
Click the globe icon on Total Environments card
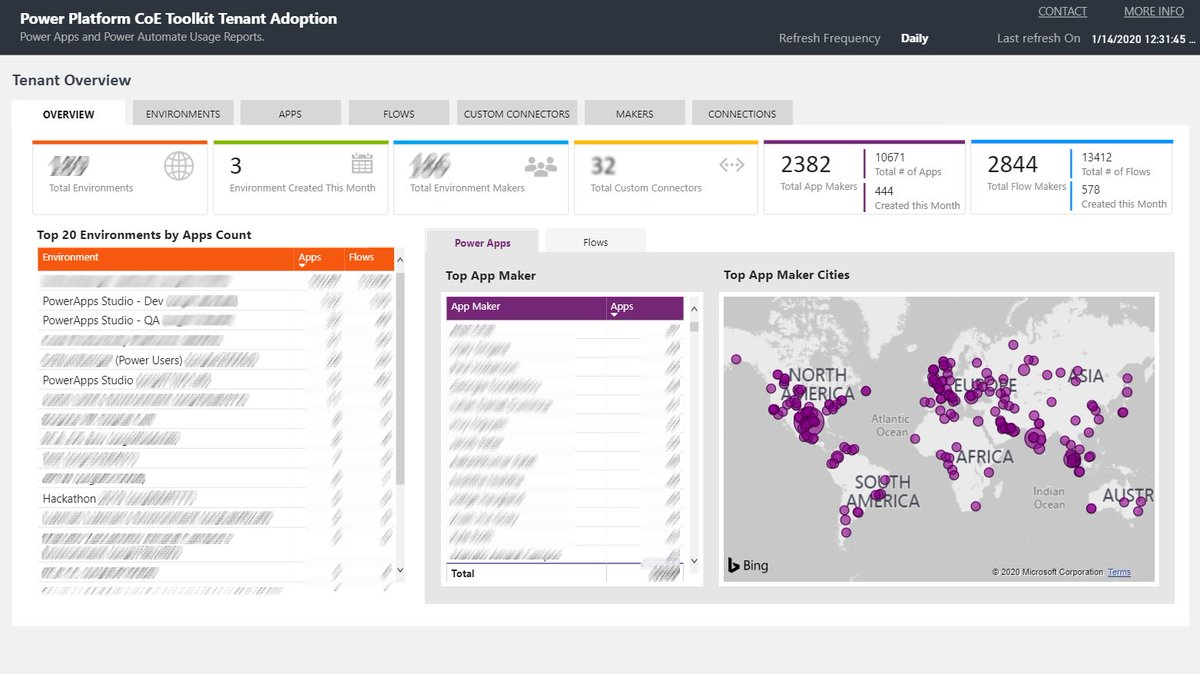click(x=179, y=166)
